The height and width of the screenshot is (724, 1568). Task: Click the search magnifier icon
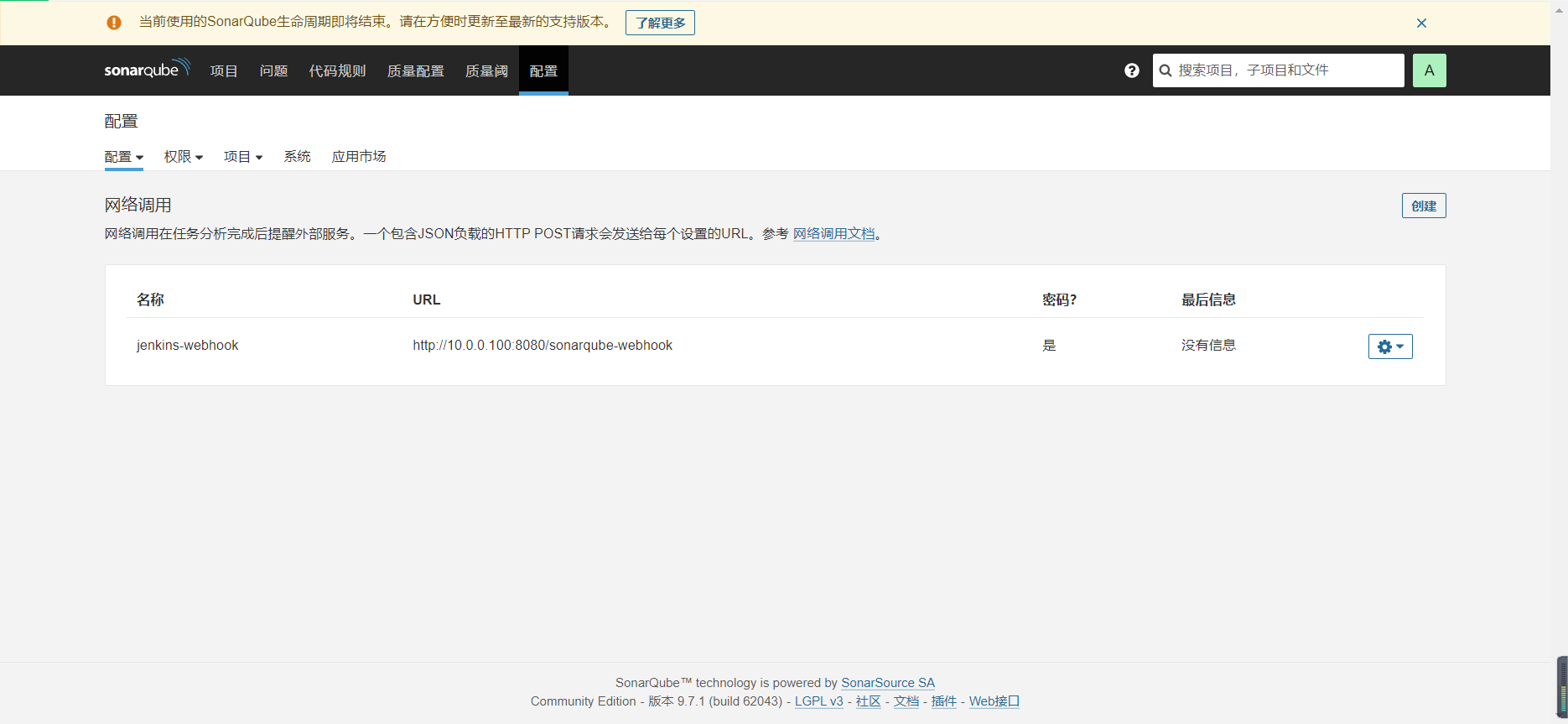(1166, 70)
